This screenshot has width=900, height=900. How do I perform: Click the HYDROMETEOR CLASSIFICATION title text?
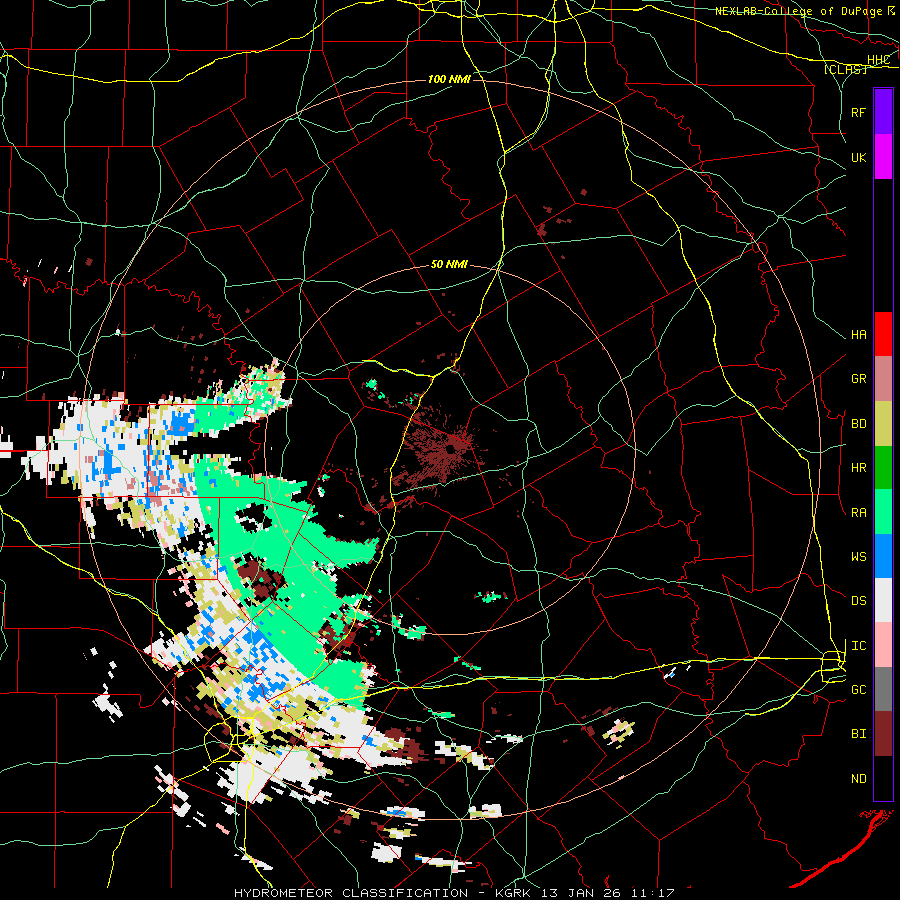pyautogui.click(x=351, y=893)
